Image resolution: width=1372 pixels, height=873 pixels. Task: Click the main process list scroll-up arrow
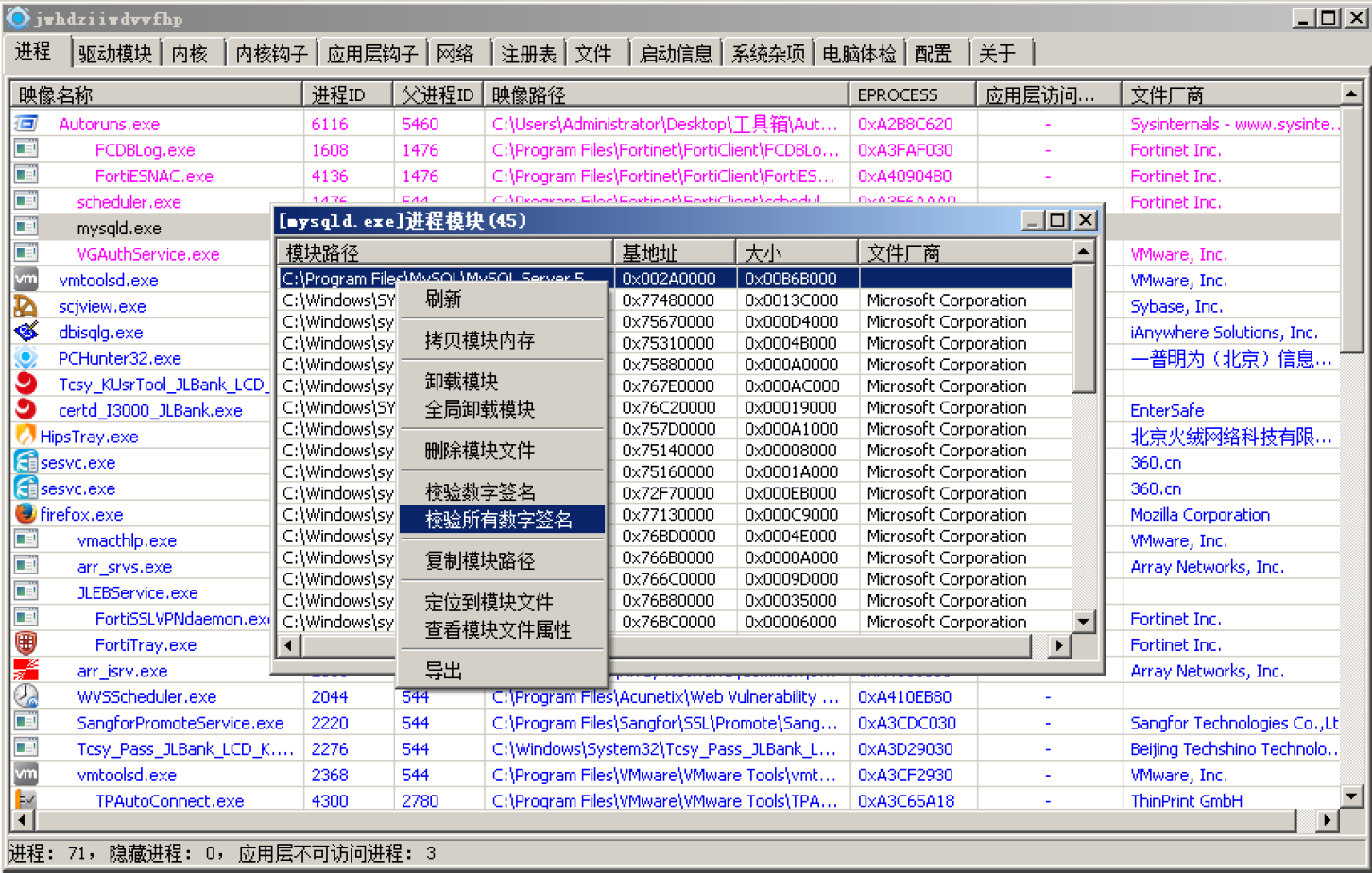[x=1351, y=94]
